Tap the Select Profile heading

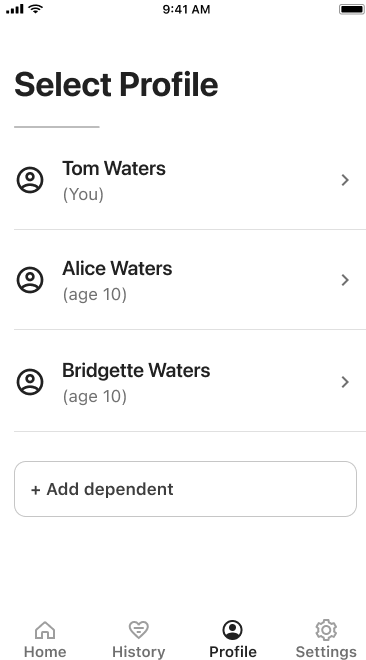coord(116,85)
